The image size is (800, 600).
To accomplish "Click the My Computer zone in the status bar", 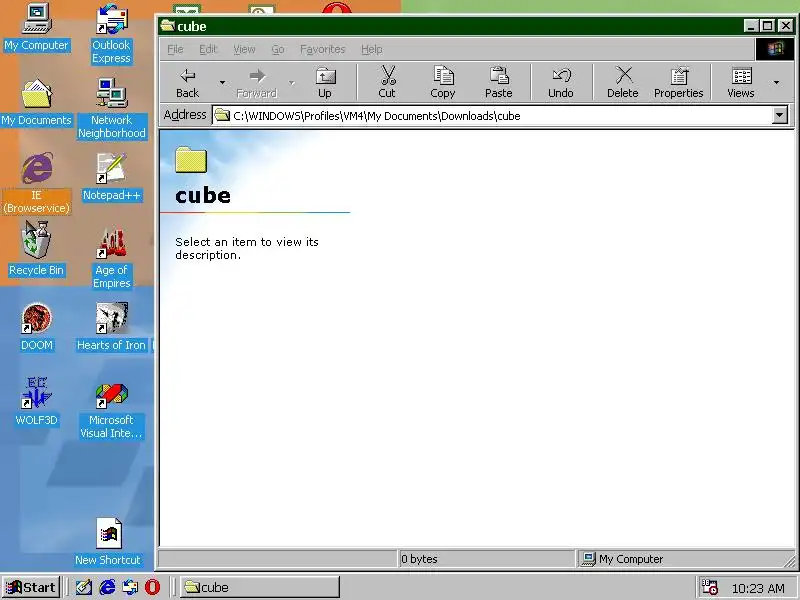I will 622,559.
